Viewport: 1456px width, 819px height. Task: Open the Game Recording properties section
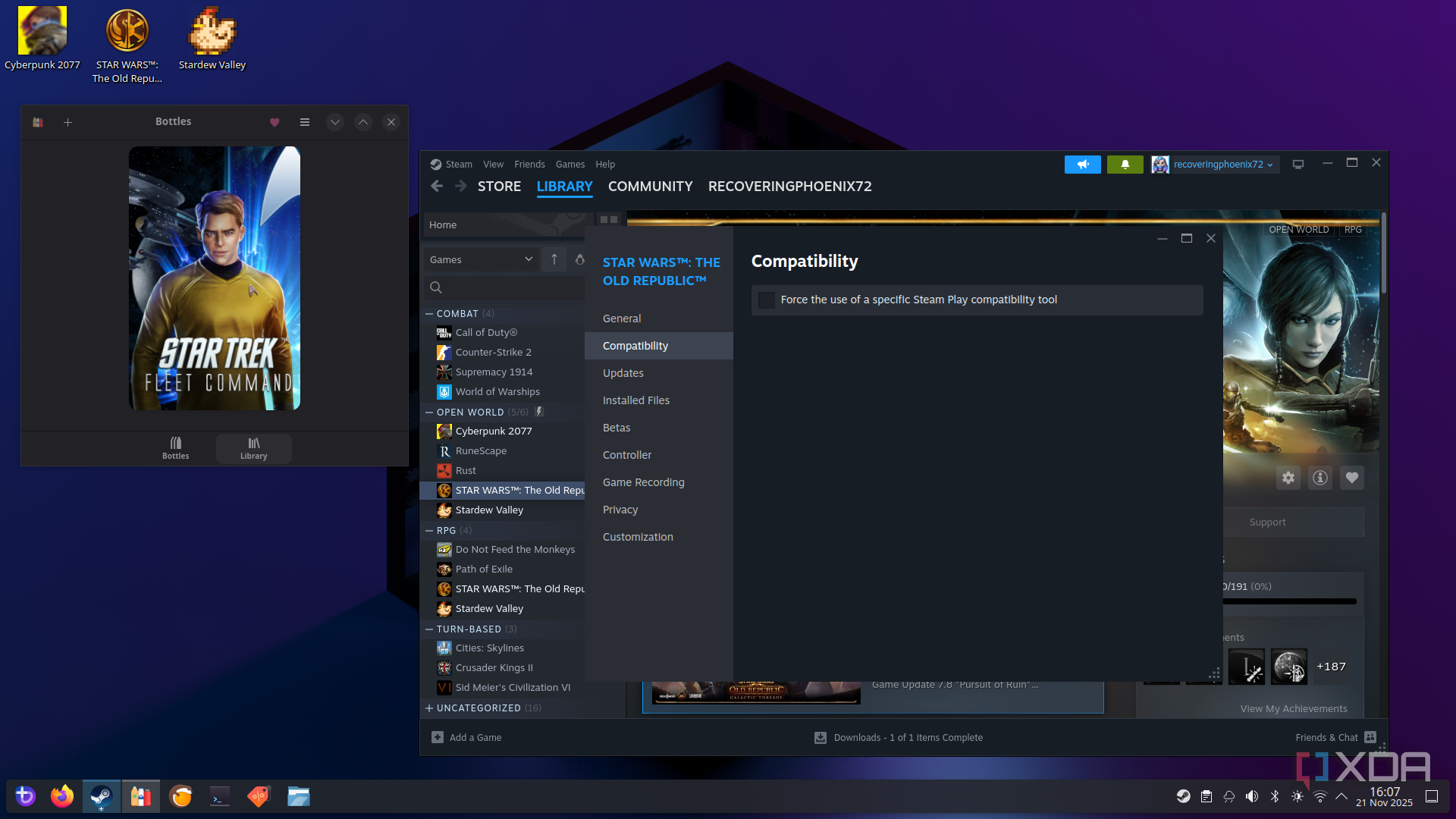point(658,482)
